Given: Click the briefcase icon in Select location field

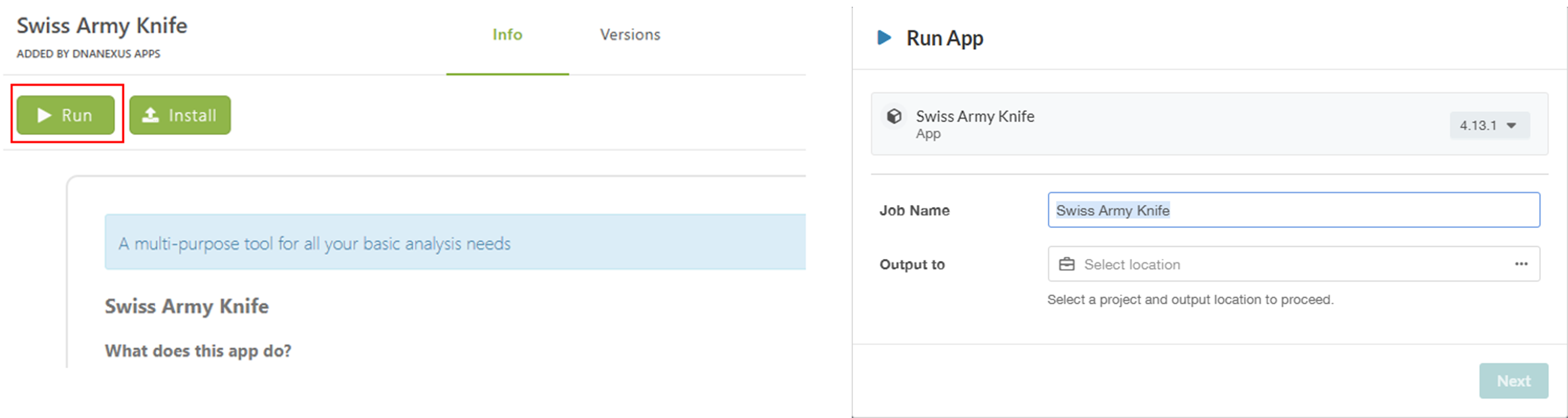Looking at the screenshot, I should 1067,264.
